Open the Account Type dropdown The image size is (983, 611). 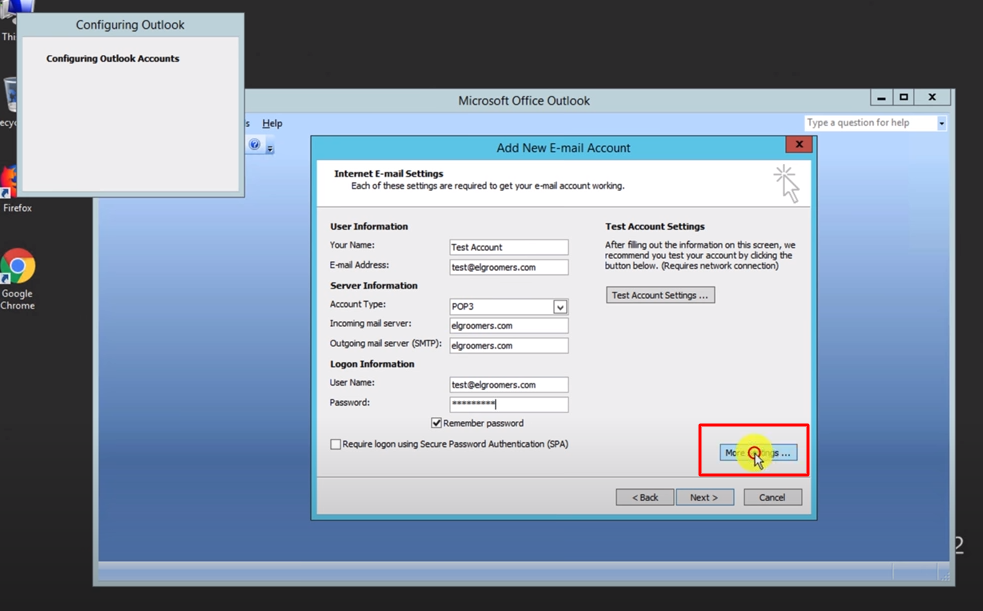(560, 306)
